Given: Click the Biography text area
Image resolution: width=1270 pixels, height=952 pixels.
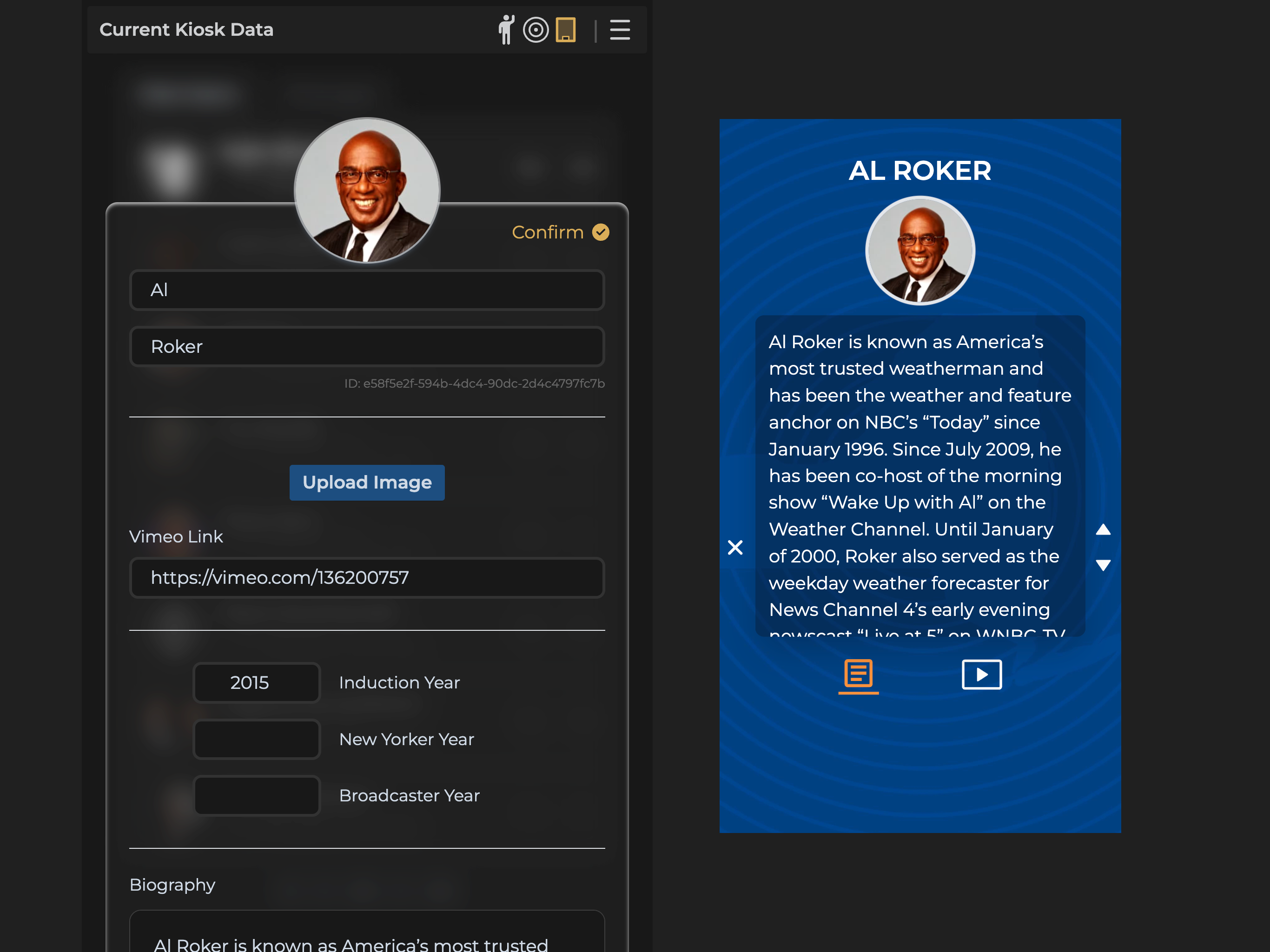Looking at the screenshot, I should [367, 936].
